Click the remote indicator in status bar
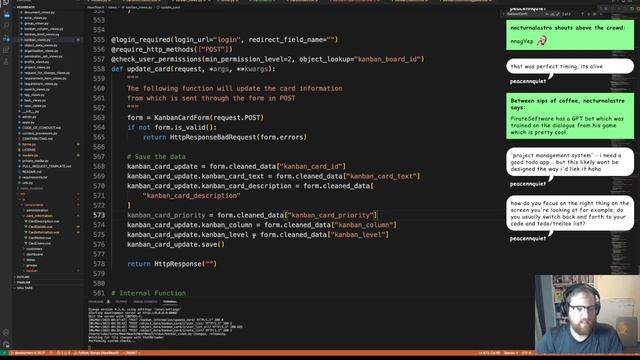The image size is (640, 360). point(4,353)
